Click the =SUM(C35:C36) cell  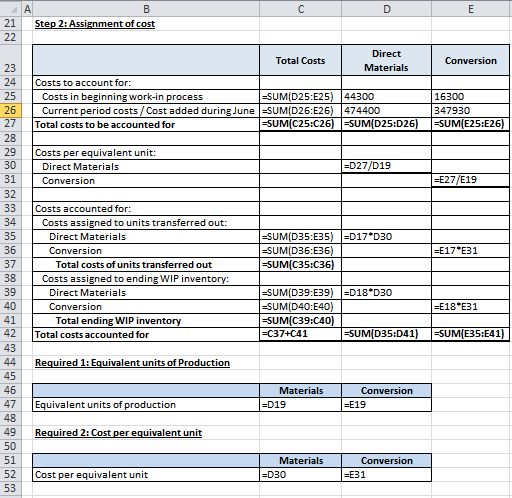pos(300,264)
